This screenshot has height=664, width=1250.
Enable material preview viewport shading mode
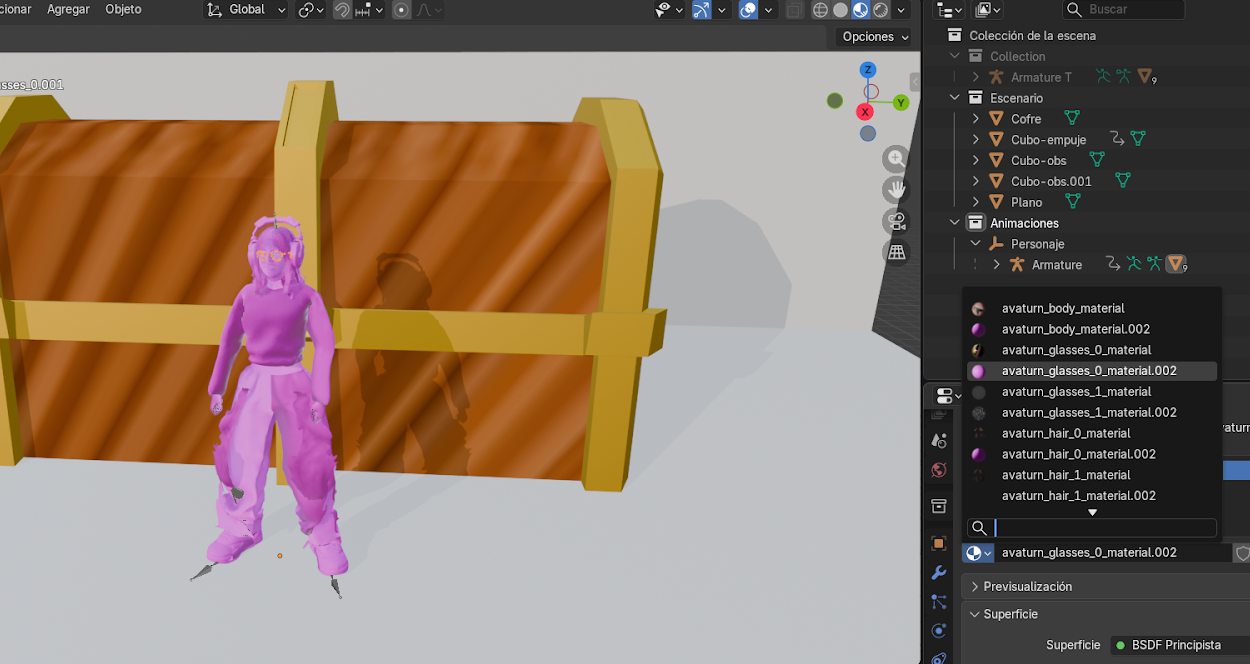click(860, 10)
